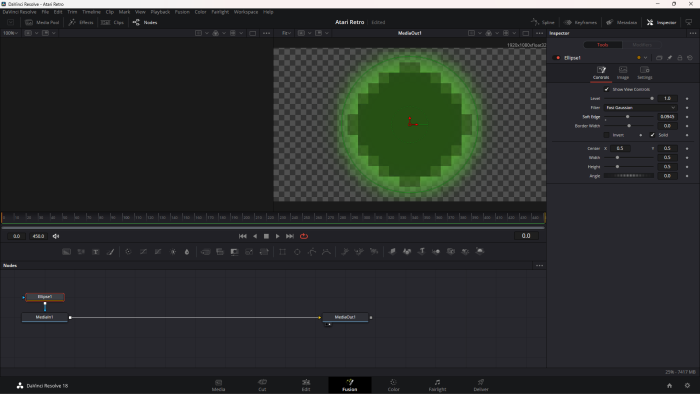This screenshot has height=394, width=700.
Task: Reset the Ellipse1 tool settings icon
Action: point(690,58)
